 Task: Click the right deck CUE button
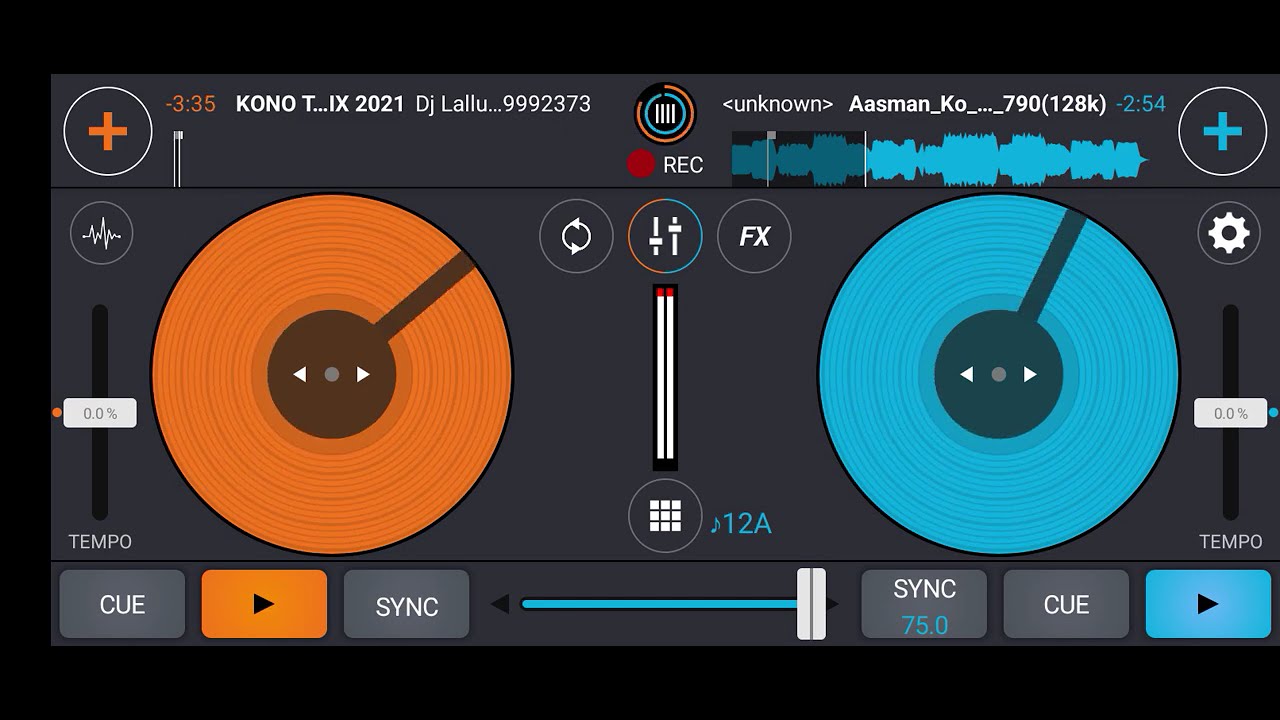pyautogui.click(x=1066, y=604)
